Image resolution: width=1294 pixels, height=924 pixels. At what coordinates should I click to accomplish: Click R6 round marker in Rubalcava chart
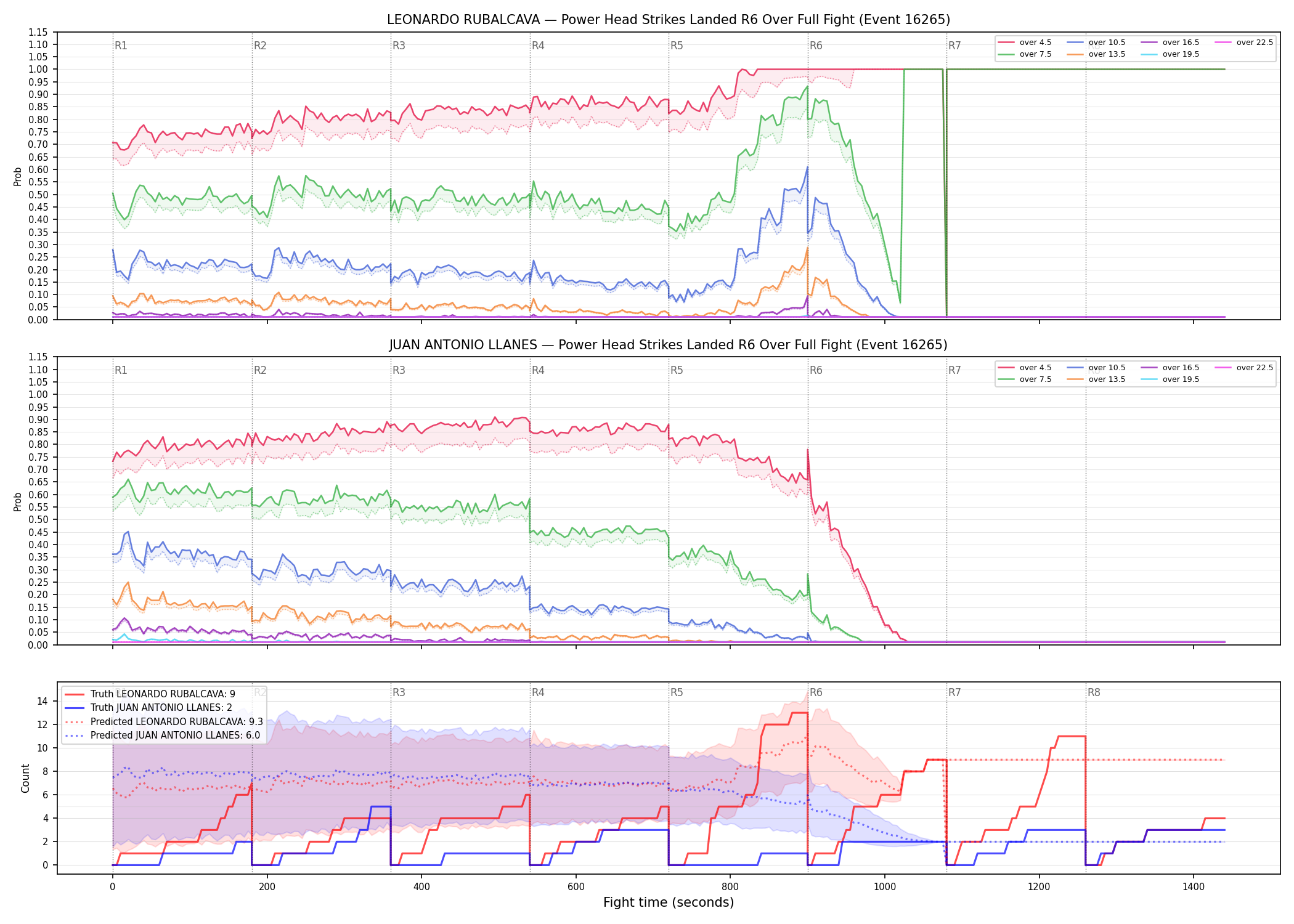[x=816, y=46]
